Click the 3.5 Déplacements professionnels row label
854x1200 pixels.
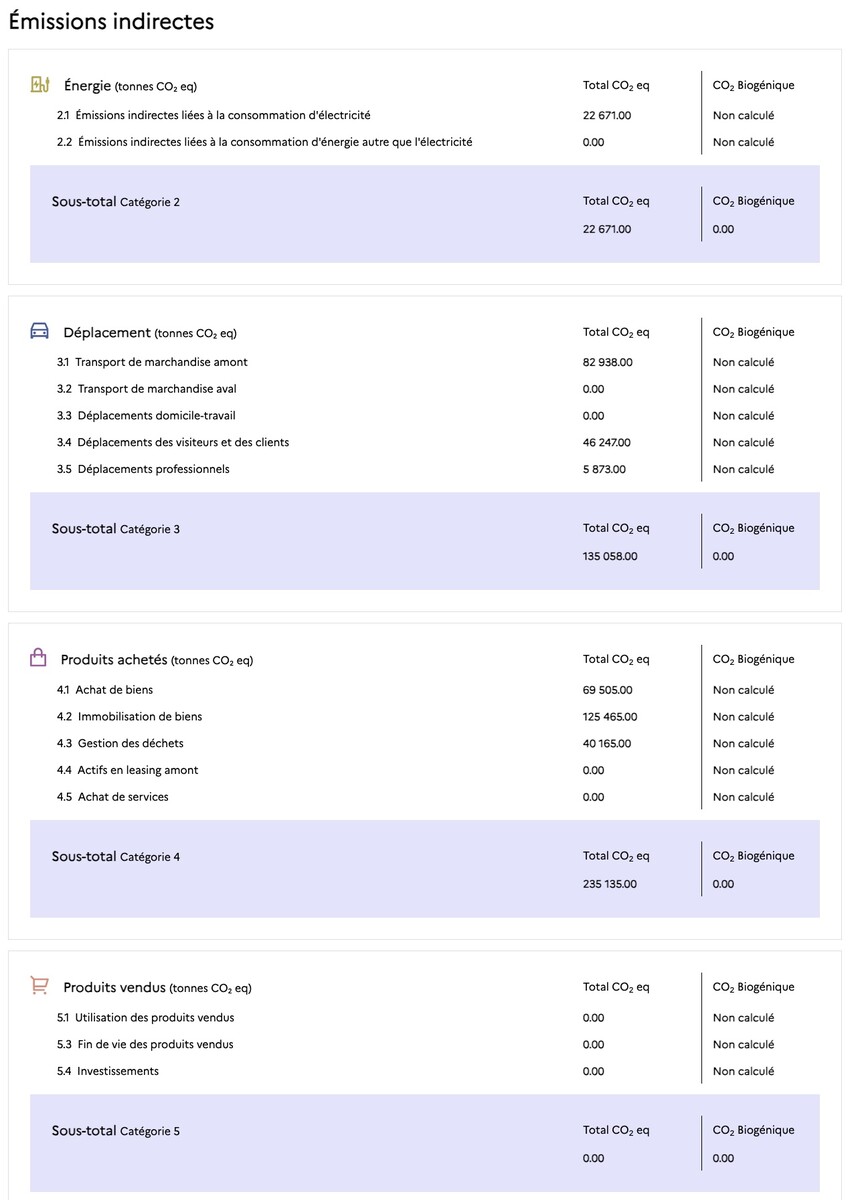[x=143, y=469]
